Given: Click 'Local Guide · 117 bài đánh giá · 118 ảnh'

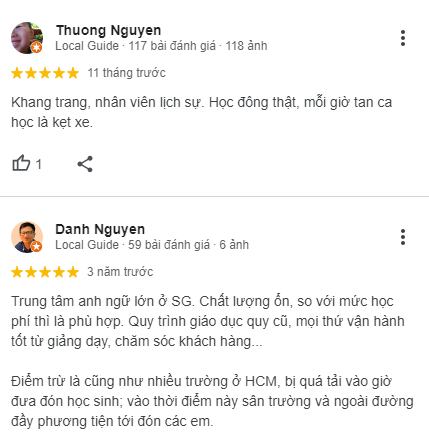Looking at the screenshot, I should (x=161, y=46).
